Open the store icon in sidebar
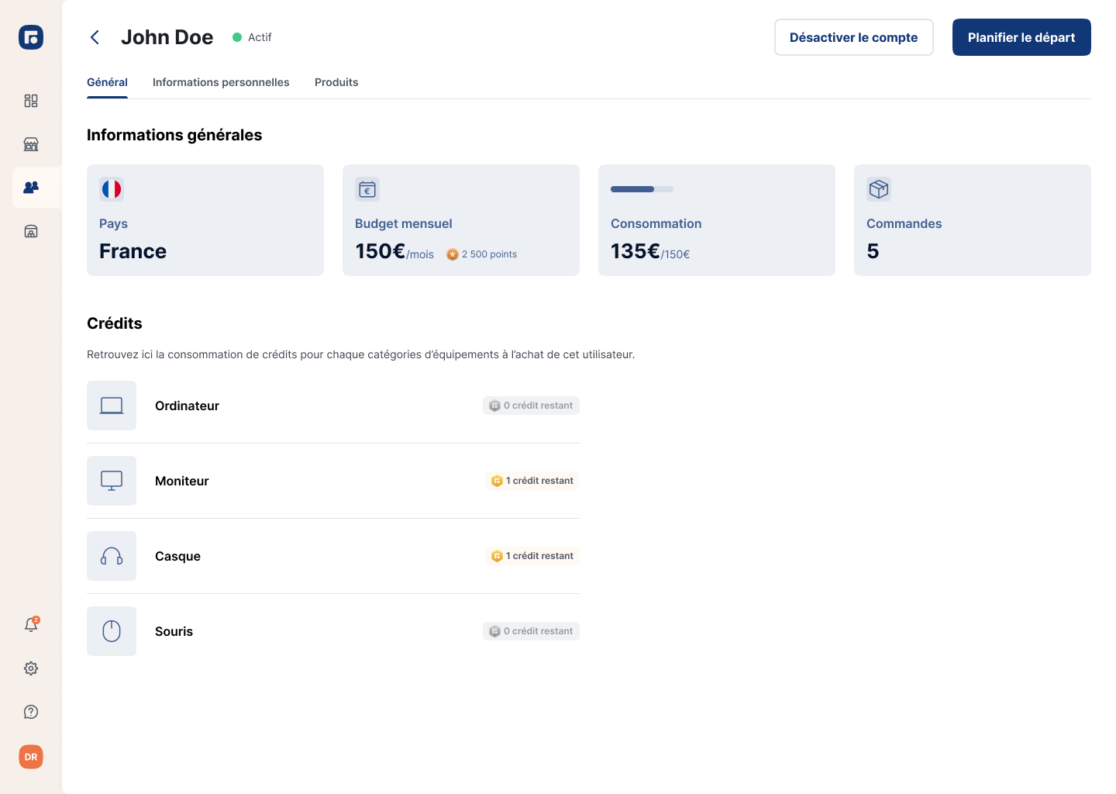The width and height of the screenshot is (1116, 794). point(31,144)
